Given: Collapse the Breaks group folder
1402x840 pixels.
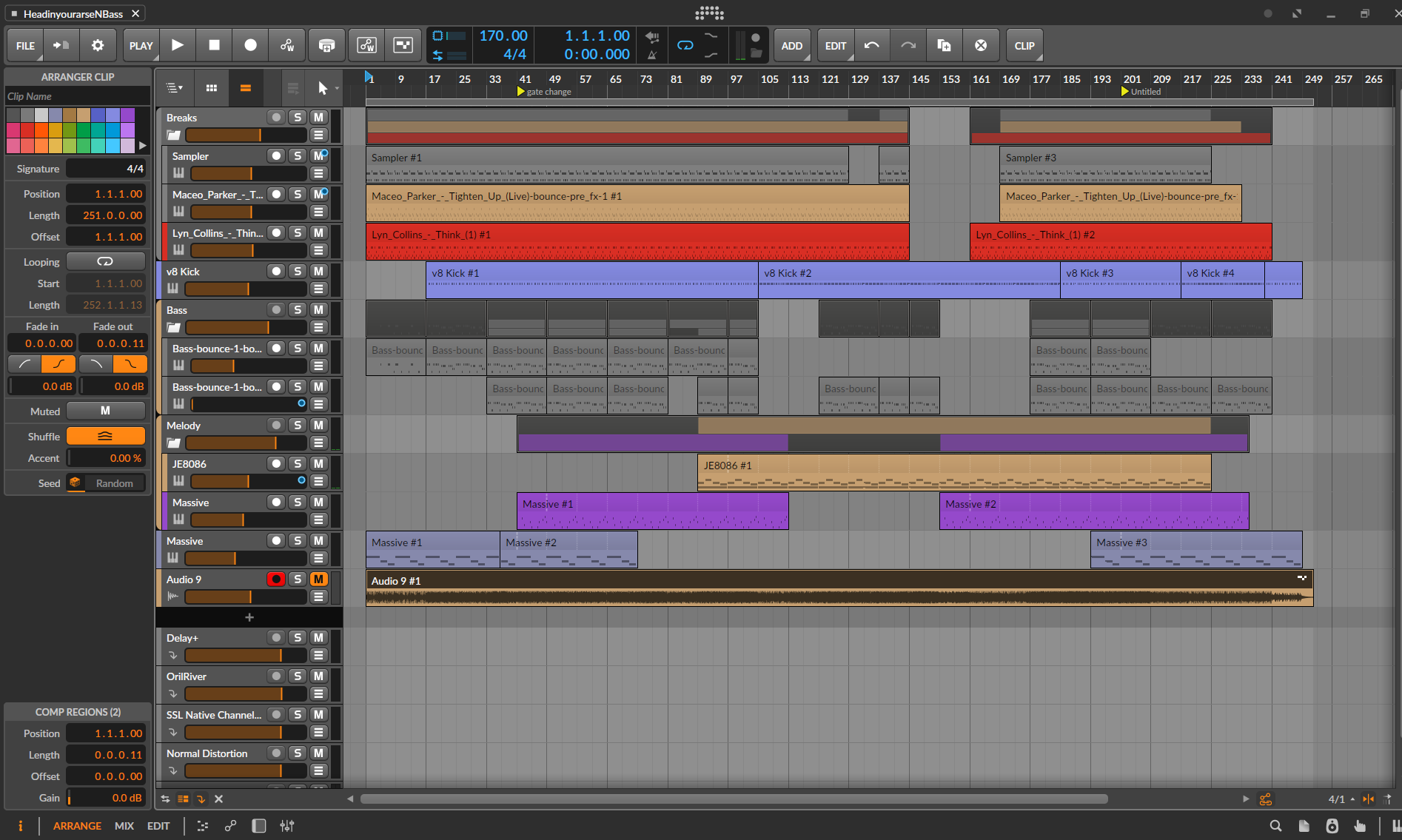Looking at the screenshot, I should (174, 135).
